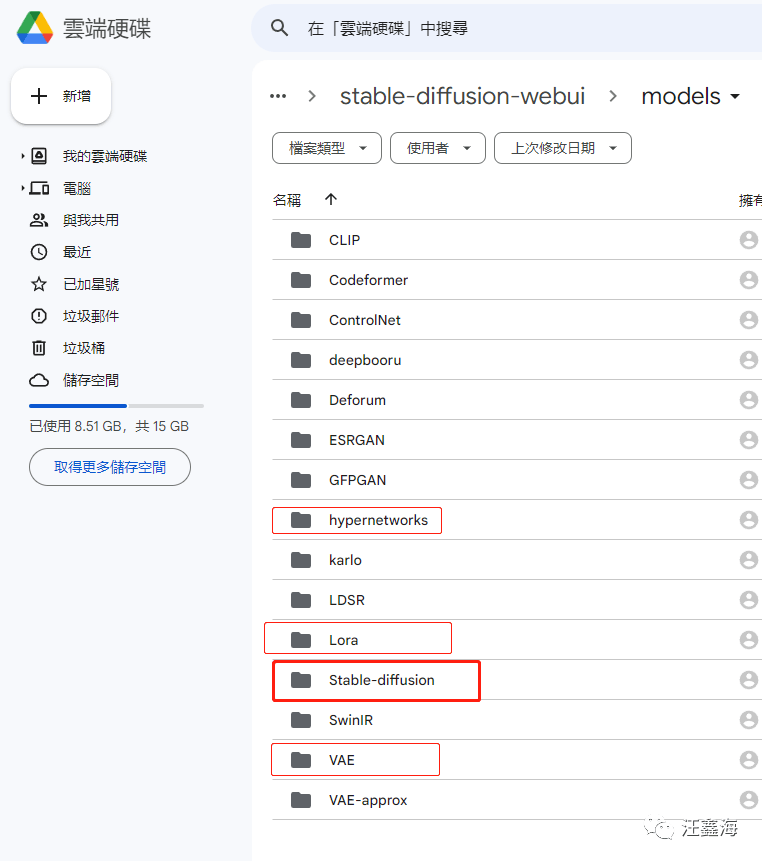Open the 使用者 filter dropdown
The width and height of the screenshot is (762, 861).
[x=438, y=148]
